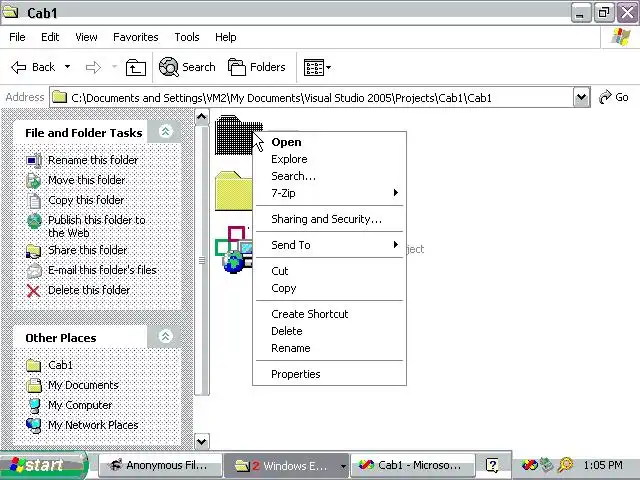Choose Copy in the context menu
The image size is (640, 480).
pyautogui.click(x=329, y=288)
